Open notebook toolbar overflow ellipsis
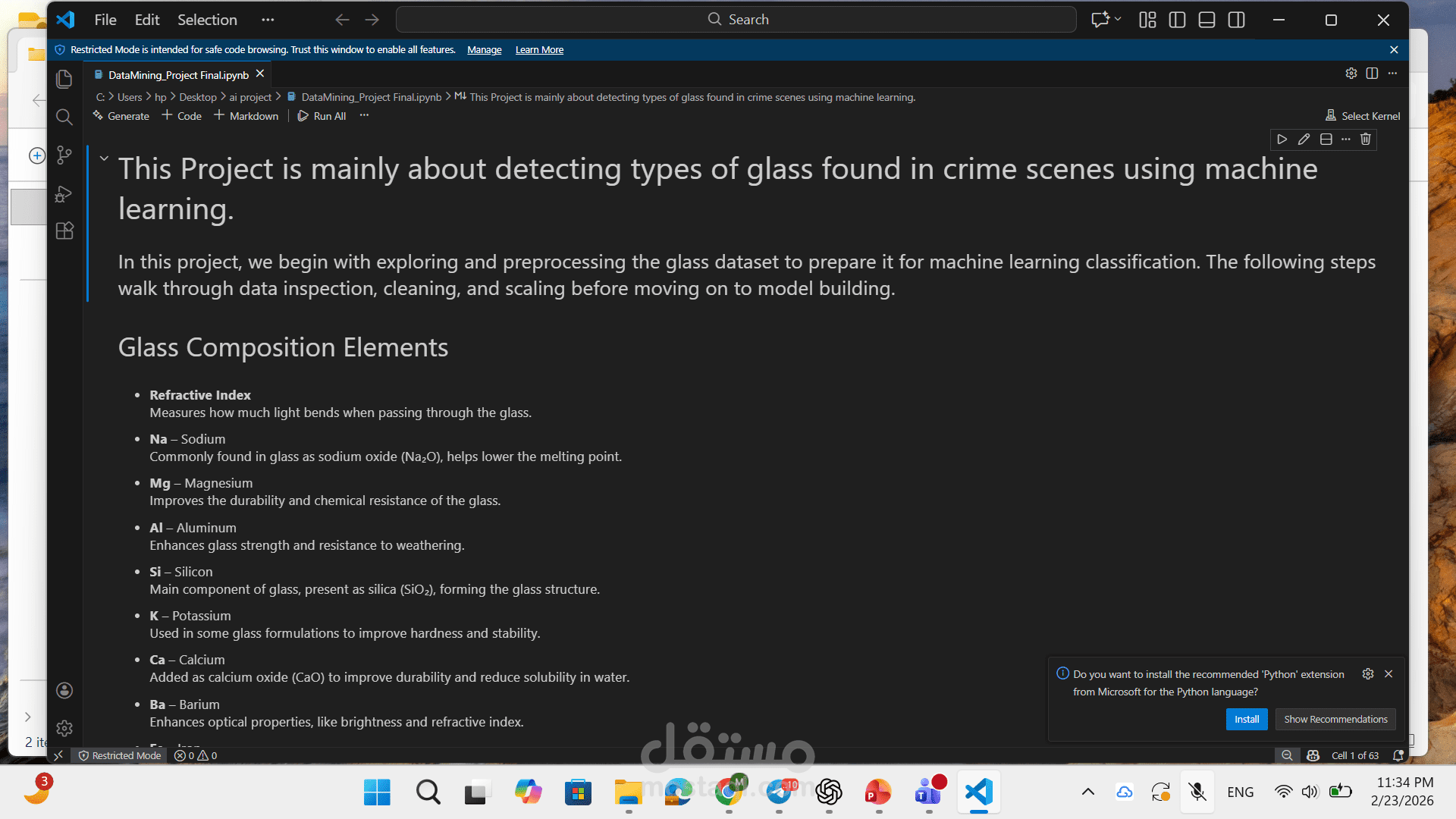The width and height of the screenshot is (1456, 819). point(364,115)
